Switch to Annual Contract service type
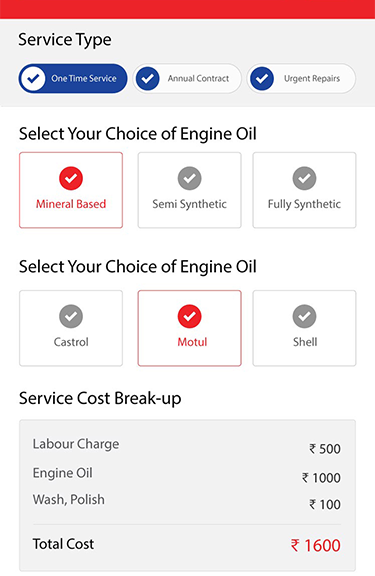 [187, 79]
